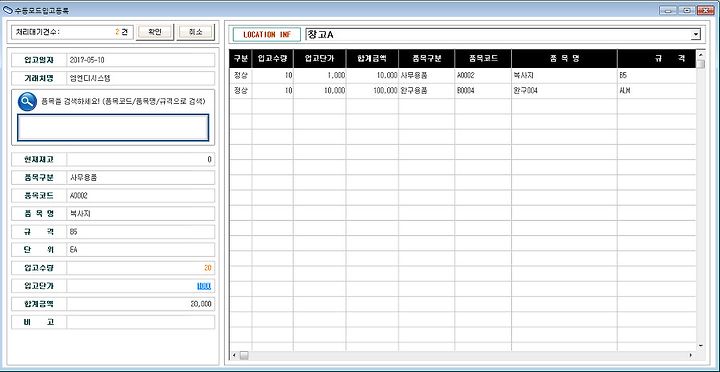Click the 합계금액 field showing 20,000

(x=141, y=304)
